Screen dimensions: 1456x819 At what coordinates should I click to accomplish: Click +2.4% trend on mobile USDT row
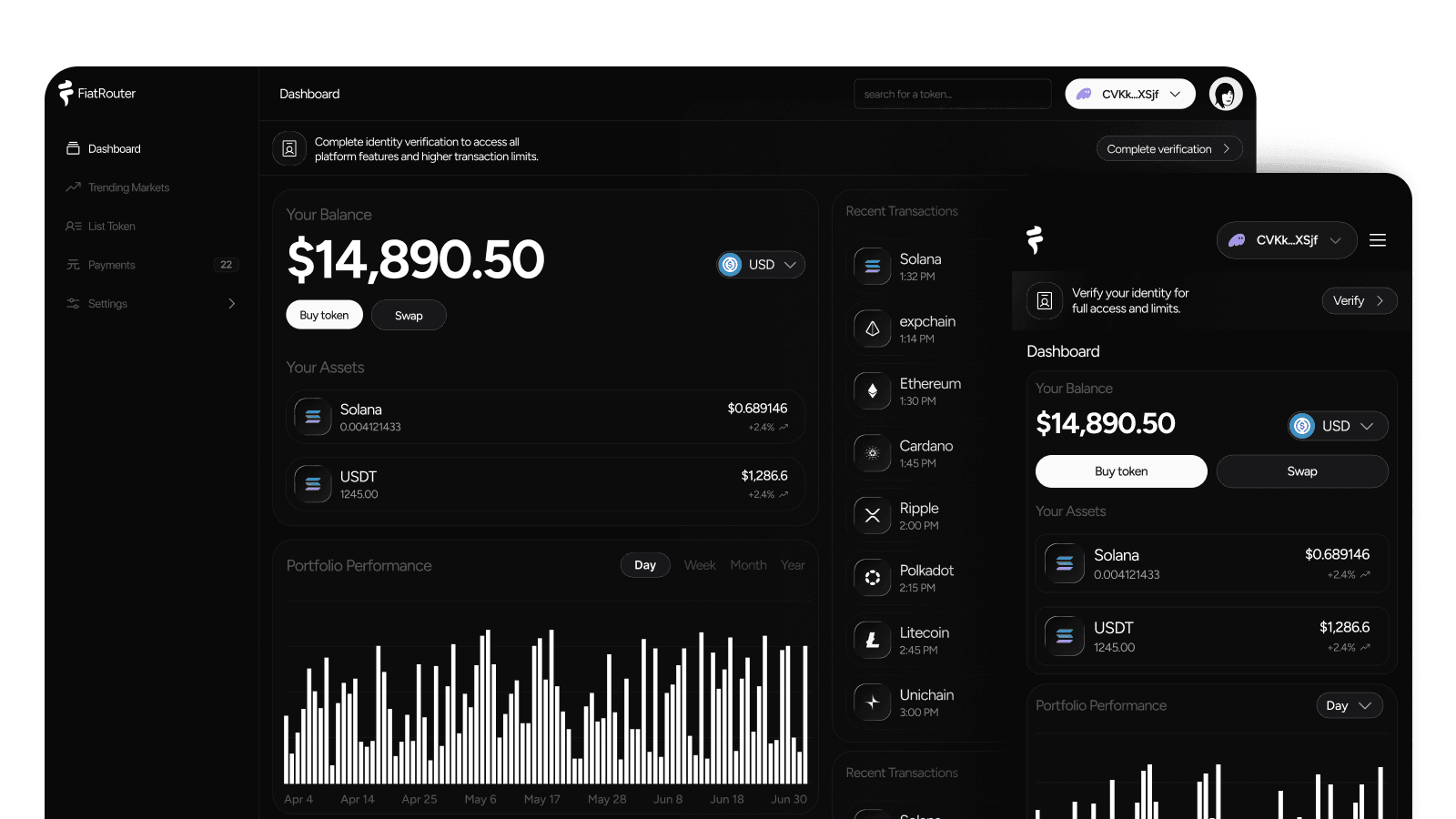click(1348, 648)
